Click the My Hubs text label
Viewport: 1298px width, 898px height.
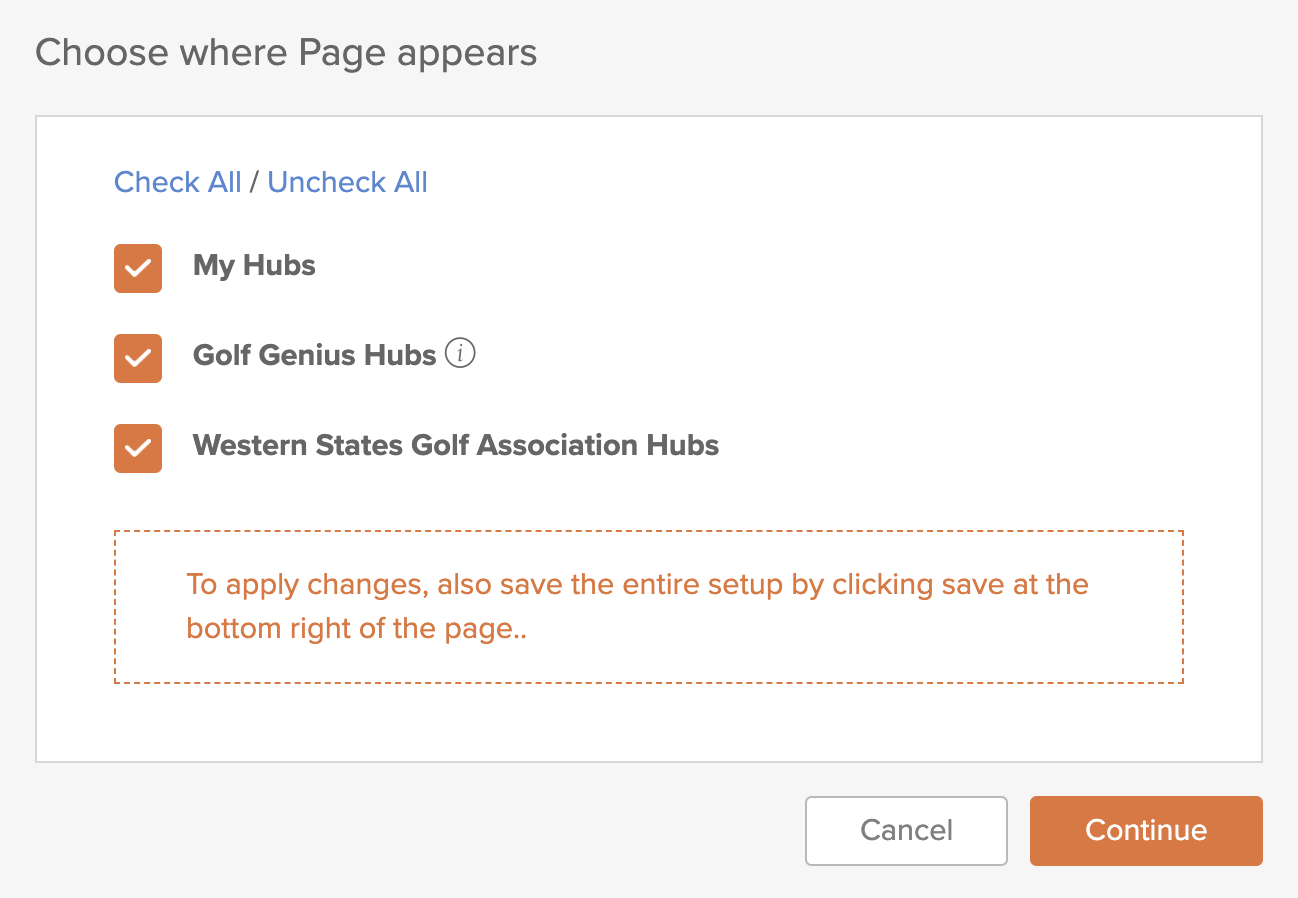coord(254,265)
